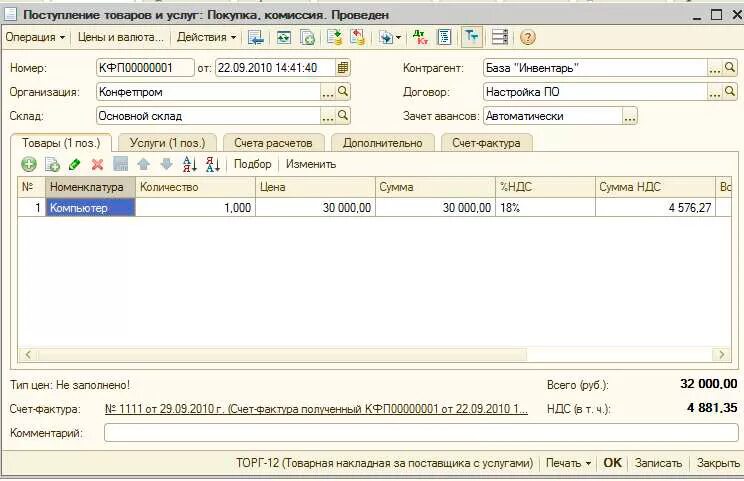Image resolution: width=744 pixels, height=481 pixels.
Task: Open the Счета расчетов tab
Action: pyautogui.click(x=273, y=143)
